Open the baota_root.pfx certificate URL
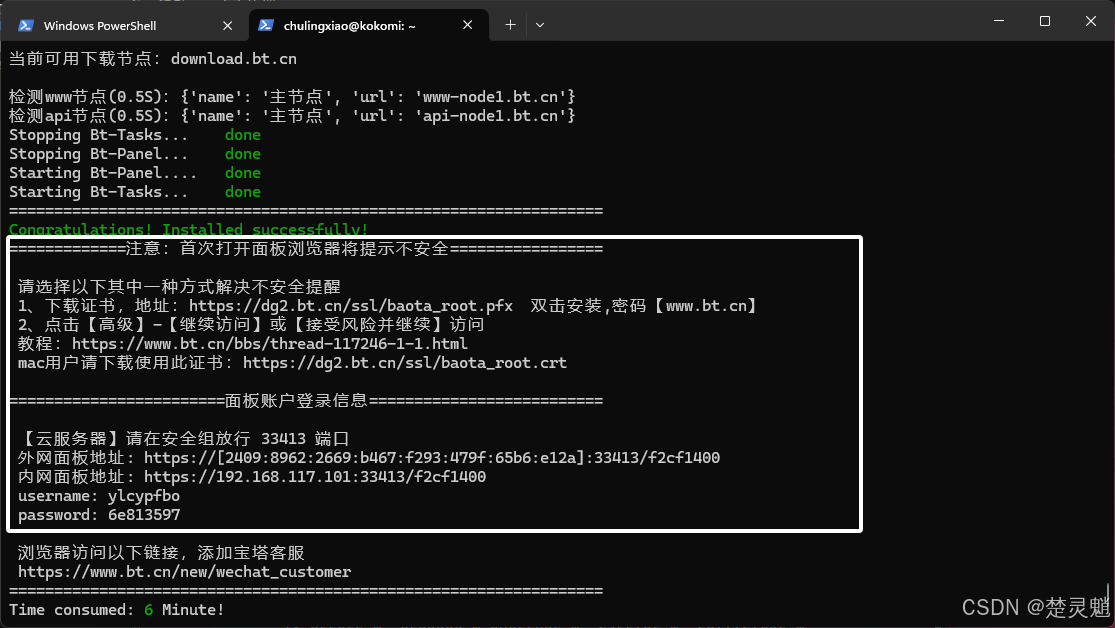Screen dimensions: 1115x628 351,306
